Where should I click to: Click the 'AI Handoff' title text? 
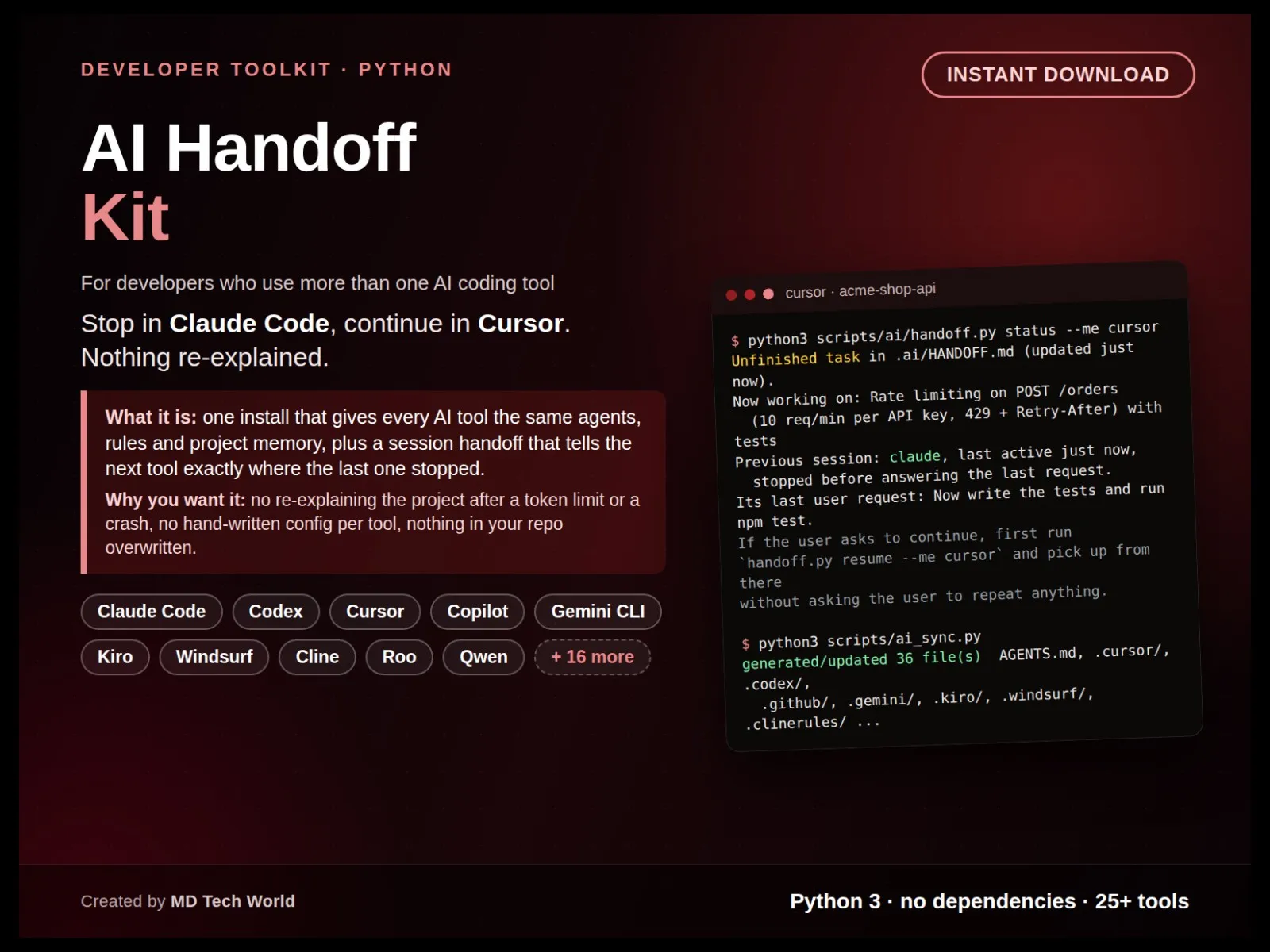click(x=248, y=148)
